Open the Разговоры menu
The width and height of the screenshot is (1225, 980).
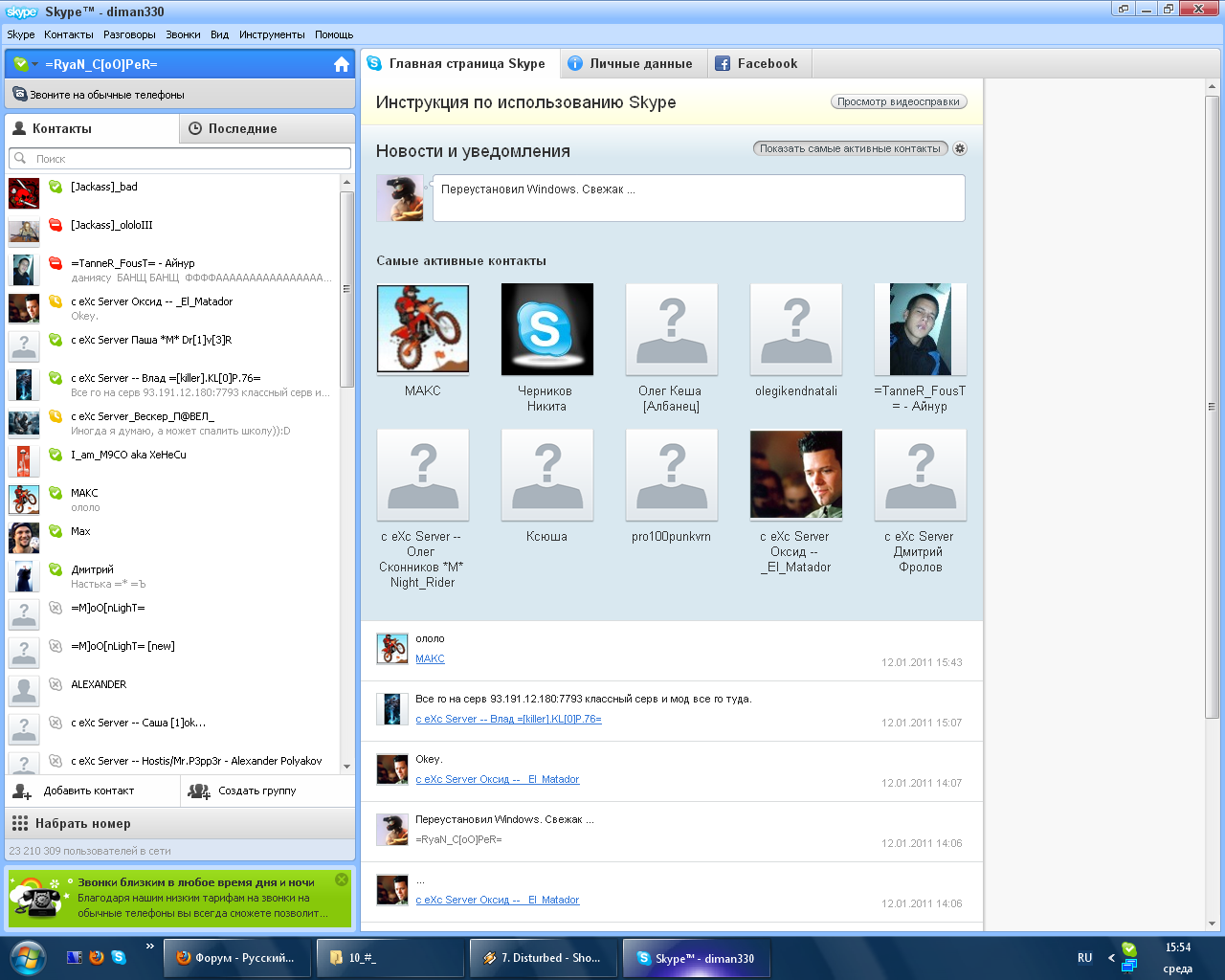129,34
